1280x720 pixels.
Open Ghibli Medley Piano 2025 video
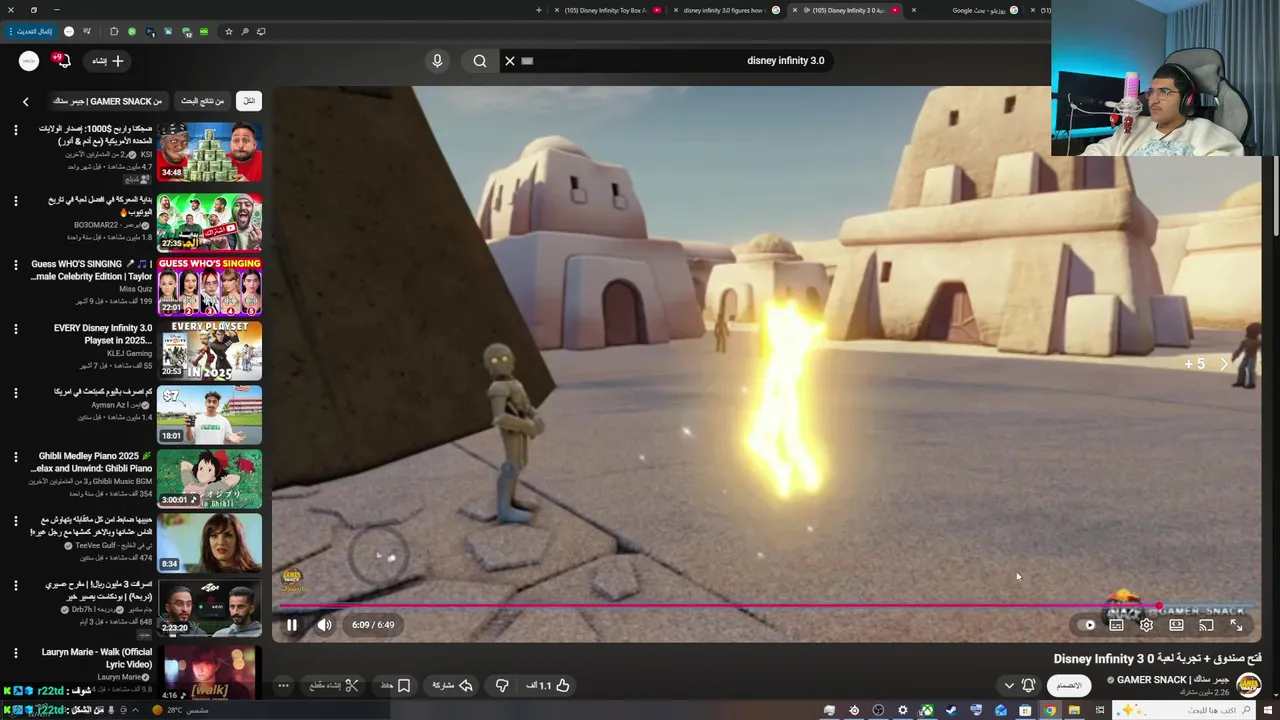pyautogui.click(x=209, y=478)
